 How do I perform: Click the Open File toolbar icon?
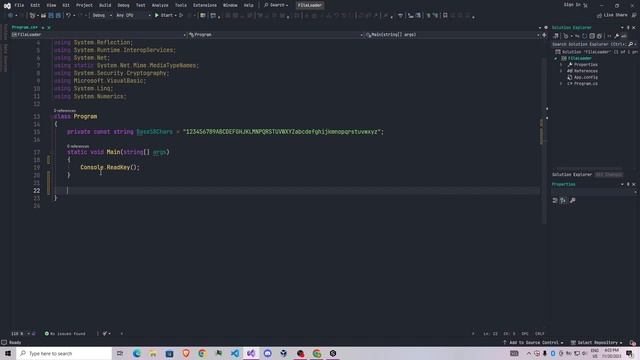coord(43,16)
